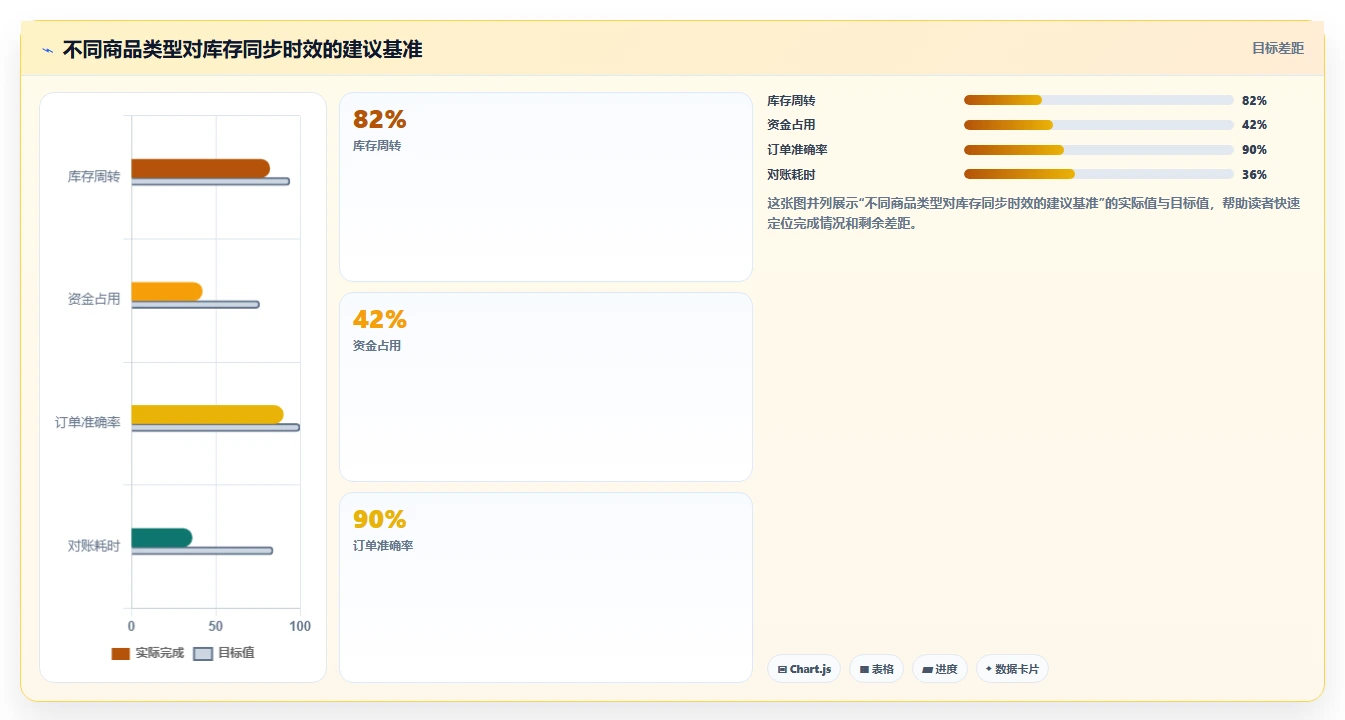Click the teal 对账耗时 actual bar in chart
The image size is (1345, 720).
(x=161, y=537)
